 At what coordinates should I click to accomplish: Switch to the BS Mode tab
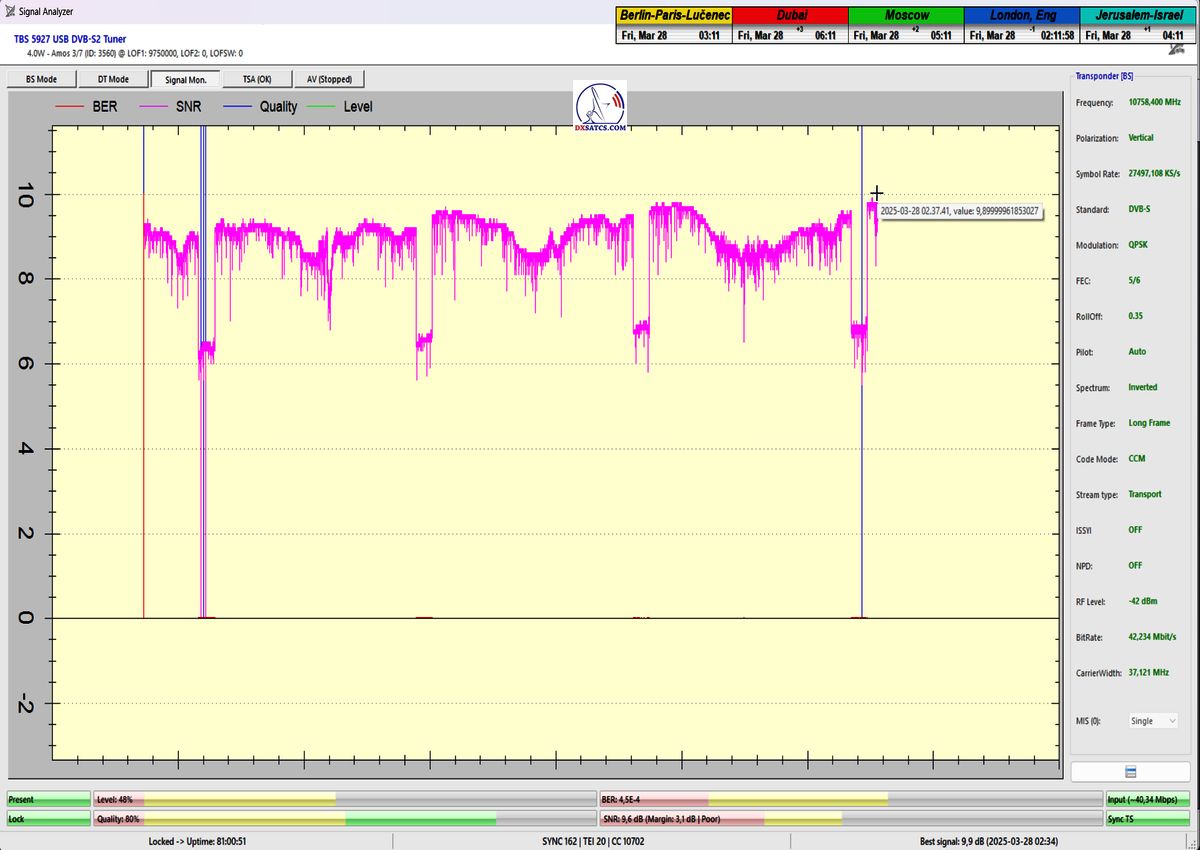(x=40, y=79)
